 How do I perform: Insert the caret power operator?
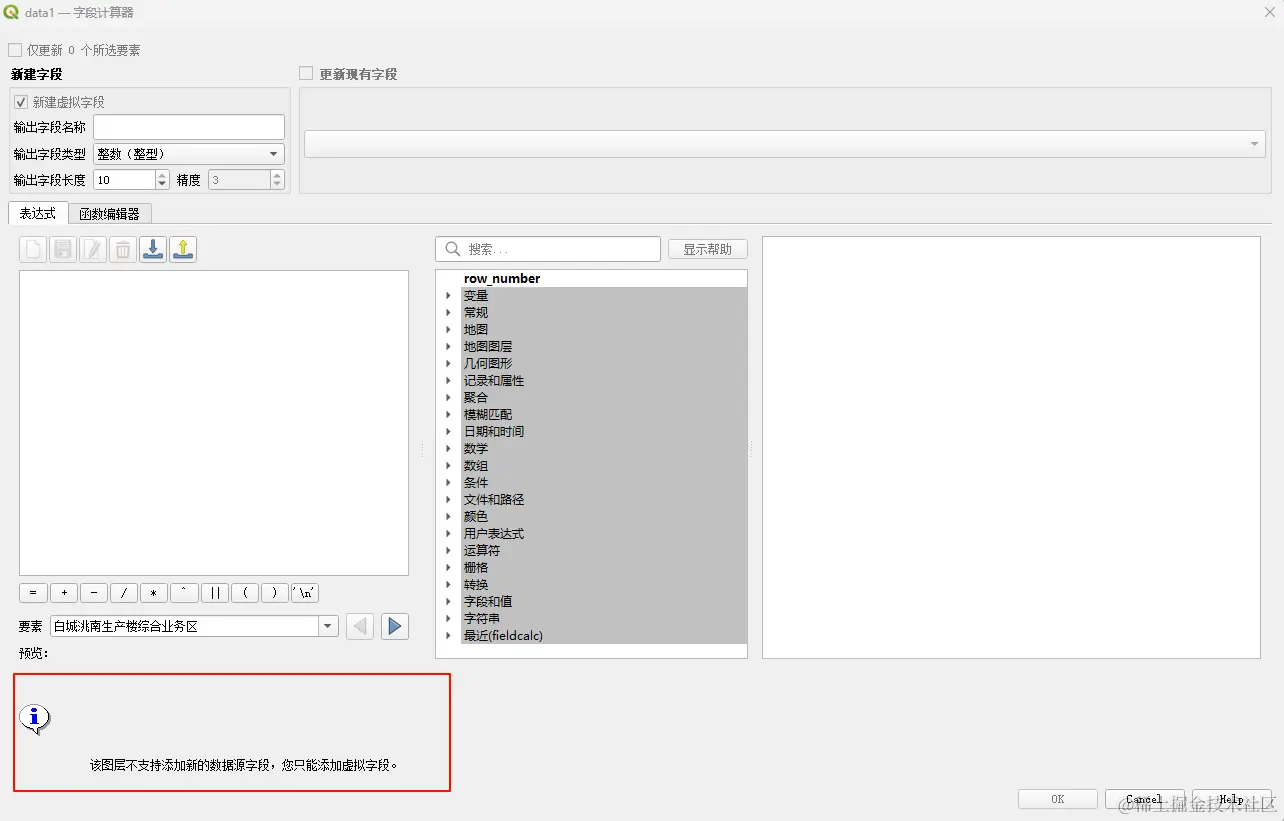click(x=184, y=593)
